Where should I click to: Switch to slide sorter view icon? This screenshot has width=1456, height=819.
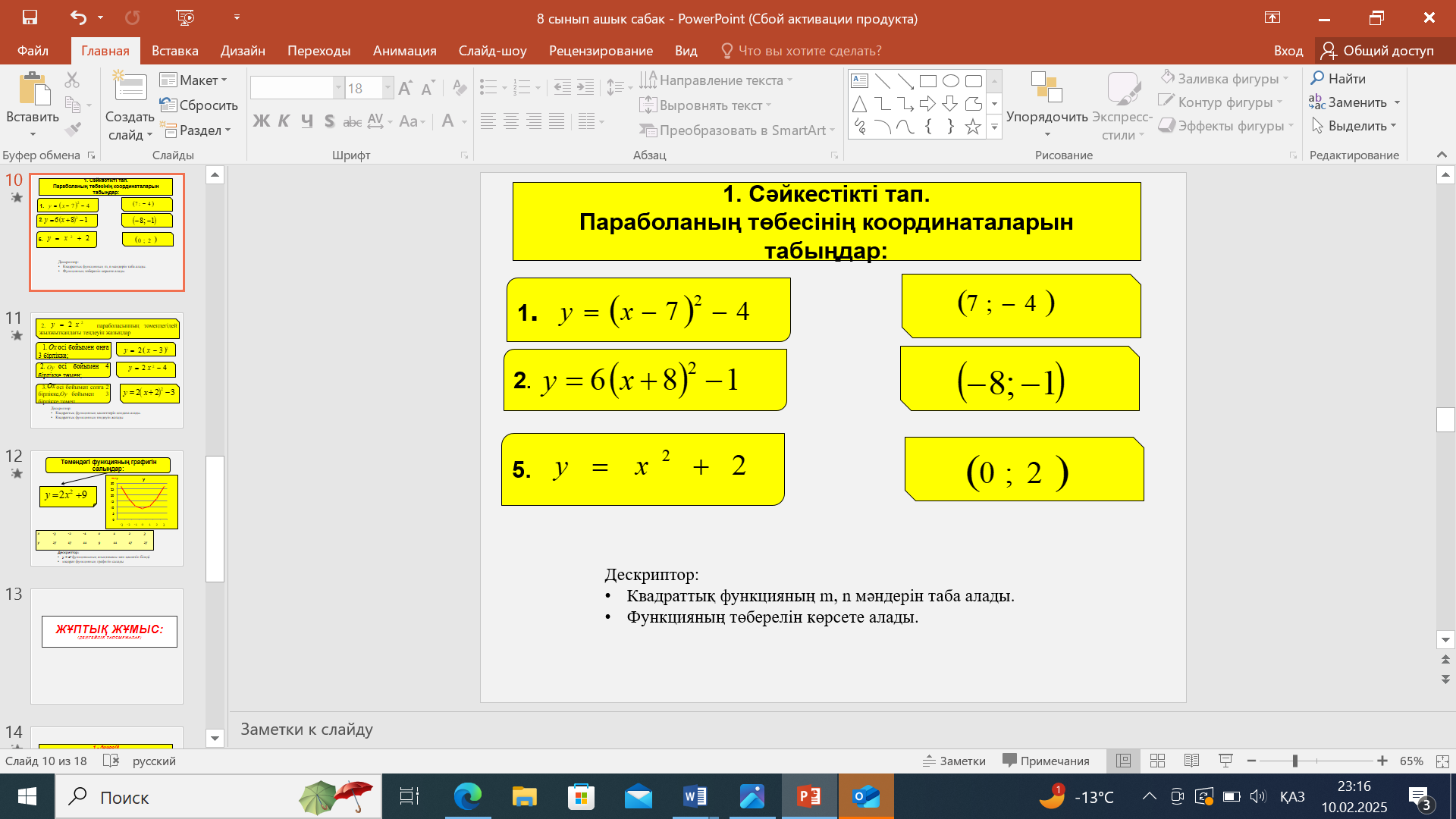tap(1157, 761)
